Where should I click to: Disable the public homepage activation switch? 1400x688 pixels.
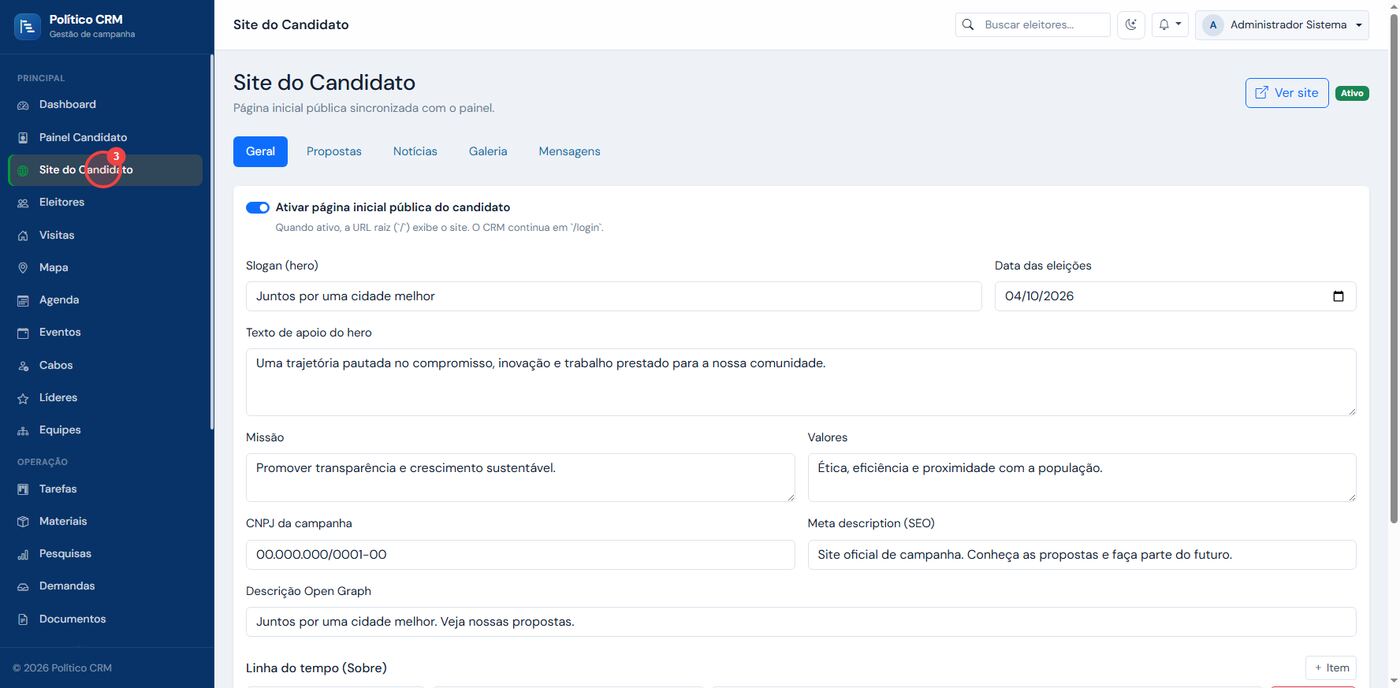(x=258, y=208)
